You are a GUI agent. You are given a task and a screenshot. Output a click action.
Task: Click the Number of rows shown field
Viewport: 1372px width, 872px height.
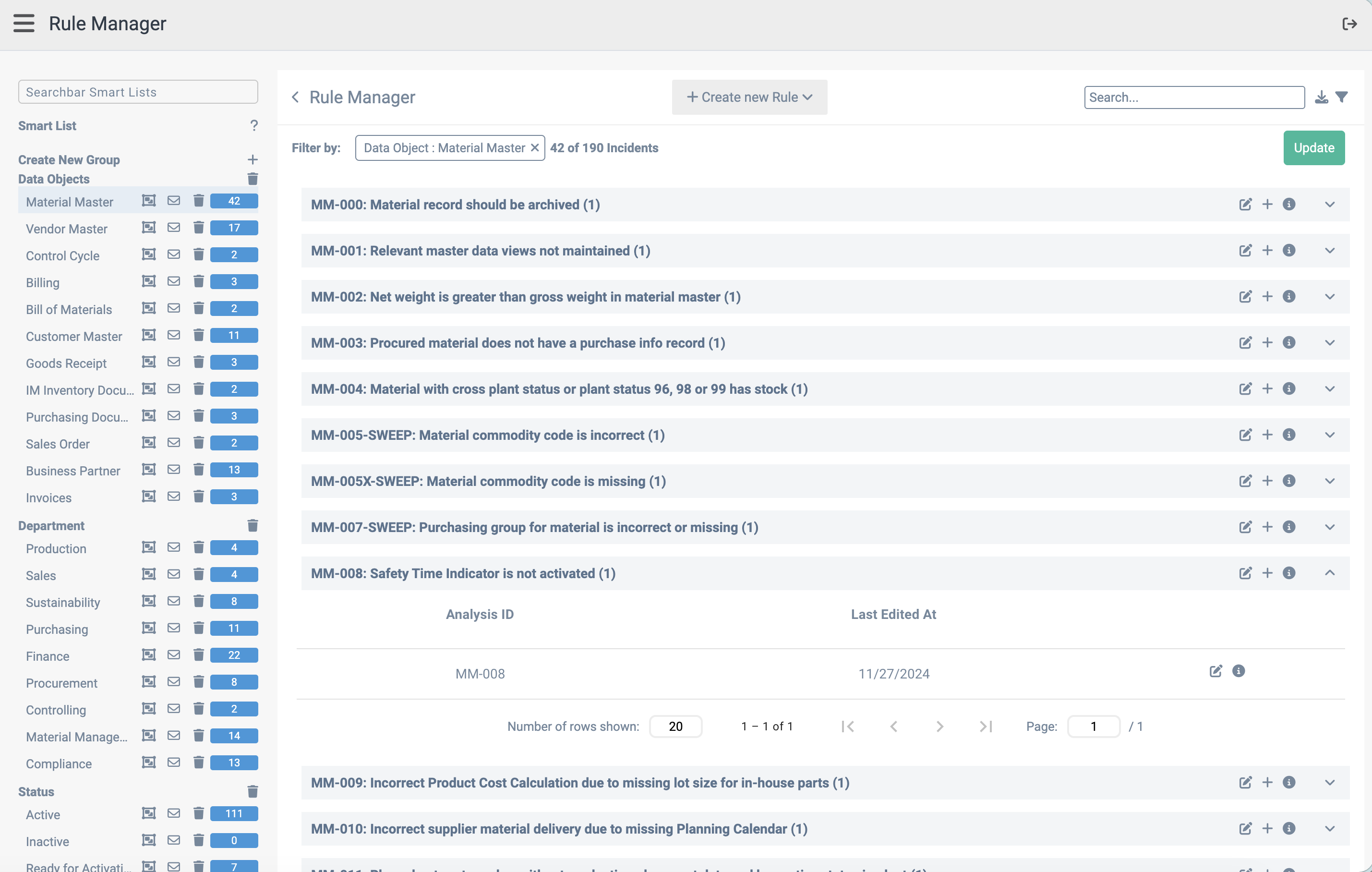click(x=675, y=726)
